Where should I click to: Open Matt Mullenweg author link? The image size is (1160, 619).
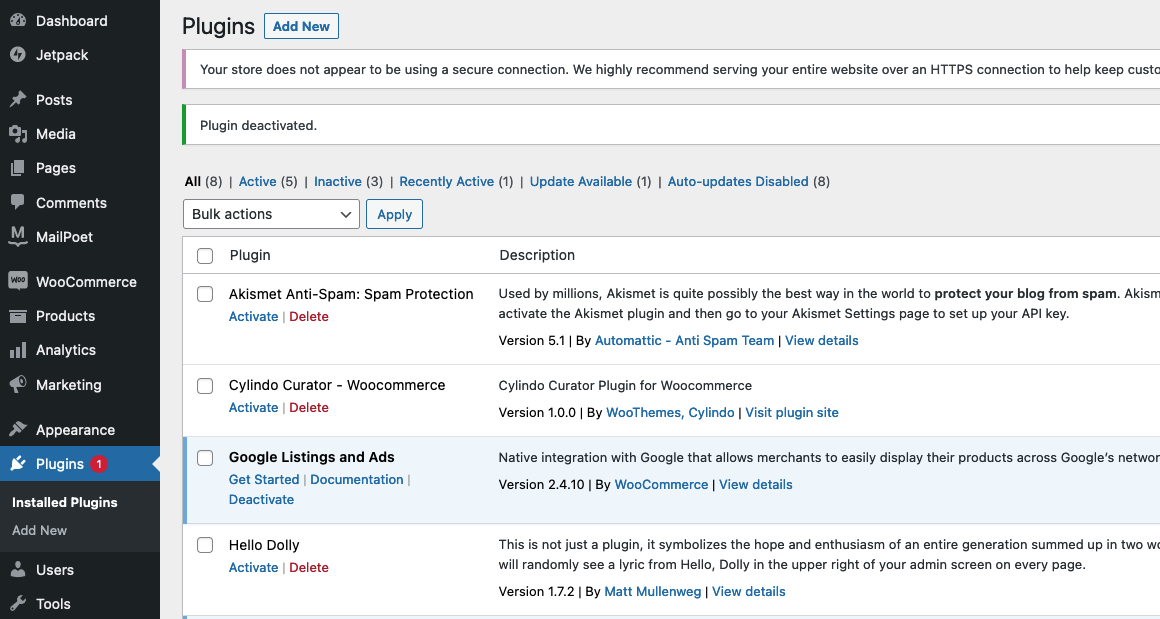click(652, 591)
